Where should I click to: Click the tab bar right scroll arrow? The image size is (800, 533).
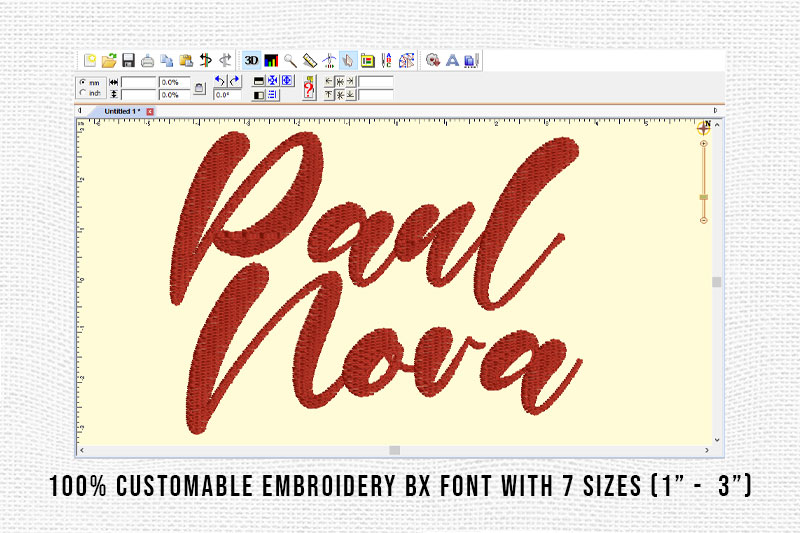coord(715,111)
